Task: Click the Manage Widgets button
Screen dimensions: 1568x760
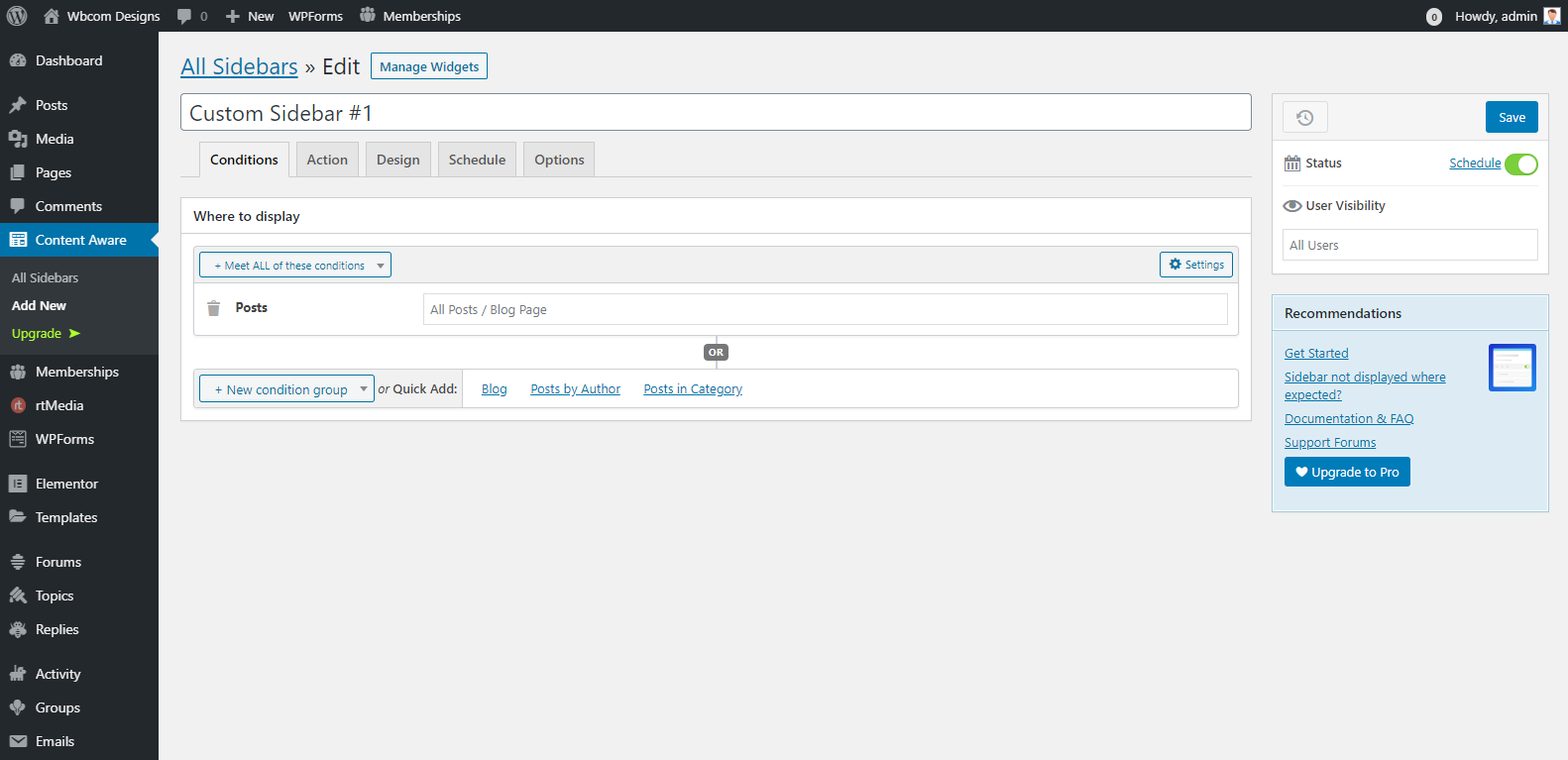Action: click(x=429, y=66)
